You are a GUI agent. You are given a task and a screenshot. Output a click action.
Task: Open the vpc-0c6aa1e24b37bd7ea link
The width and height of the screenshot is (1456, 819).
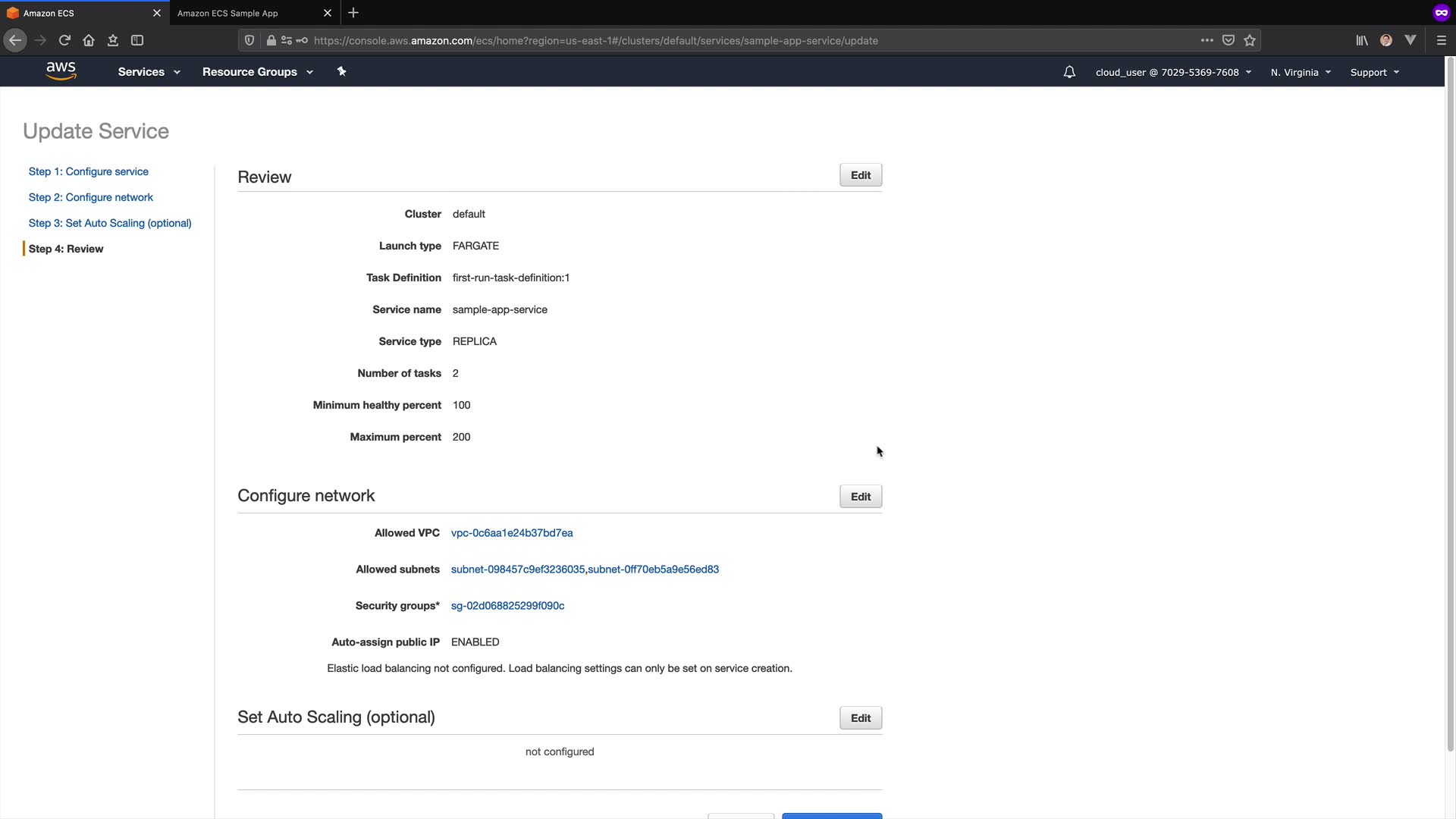[x=512, y=533]
